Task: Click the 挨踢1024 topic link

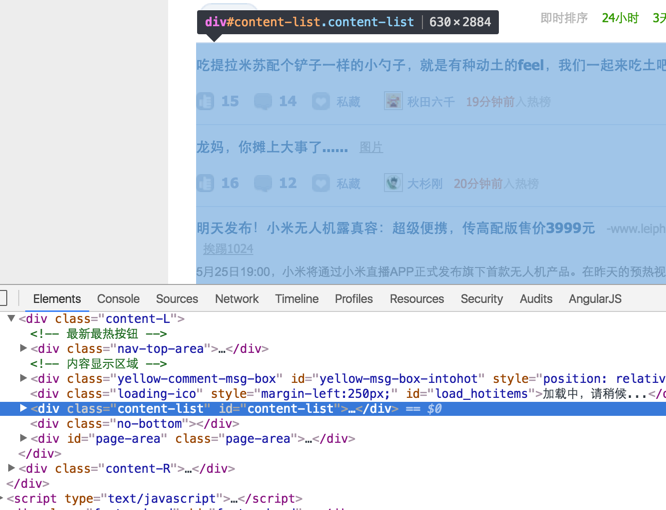Action: [228, 249]
